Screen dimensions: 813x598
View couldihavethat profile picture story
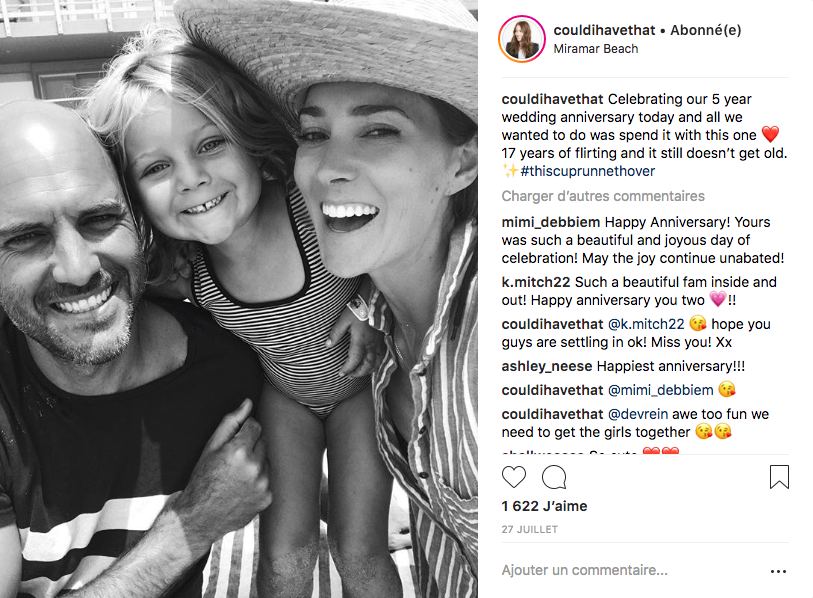[522, 39]
